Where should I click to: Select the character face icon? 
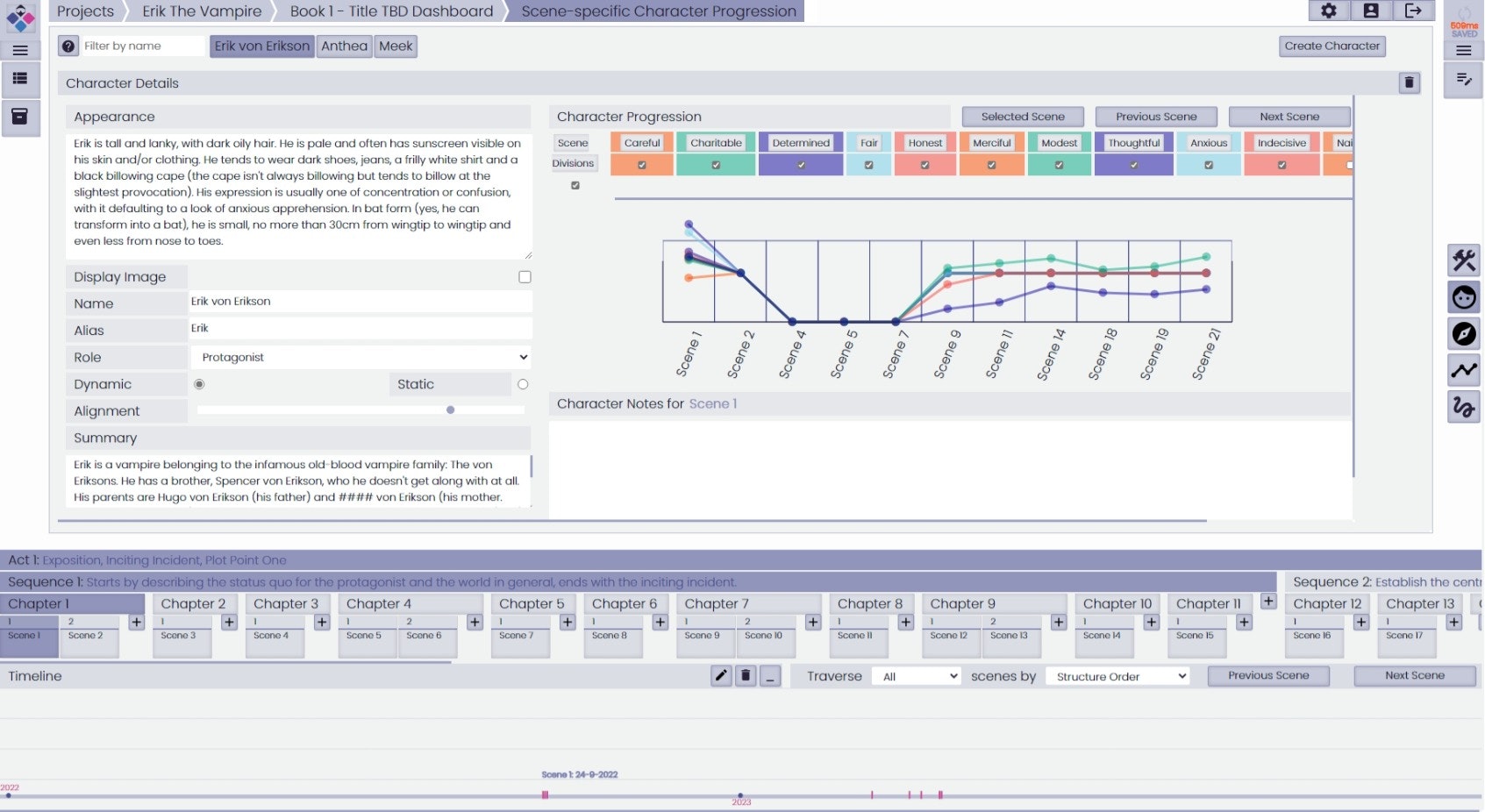pyautogui.click(x=1463, y=297)
